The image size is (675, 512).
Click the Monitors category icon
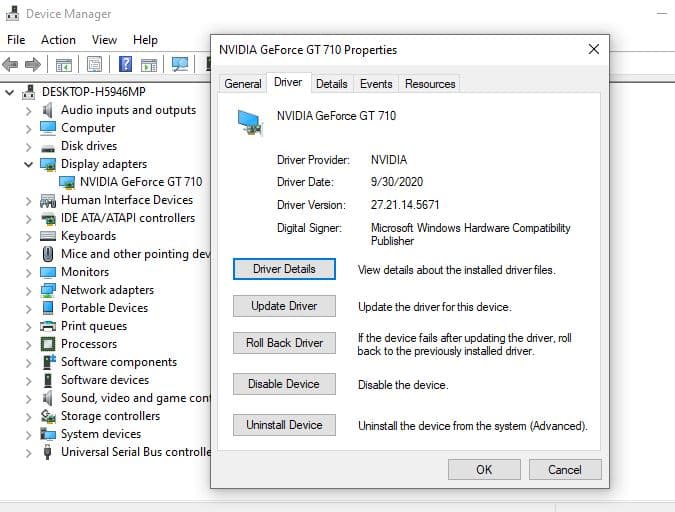(48, 273)
